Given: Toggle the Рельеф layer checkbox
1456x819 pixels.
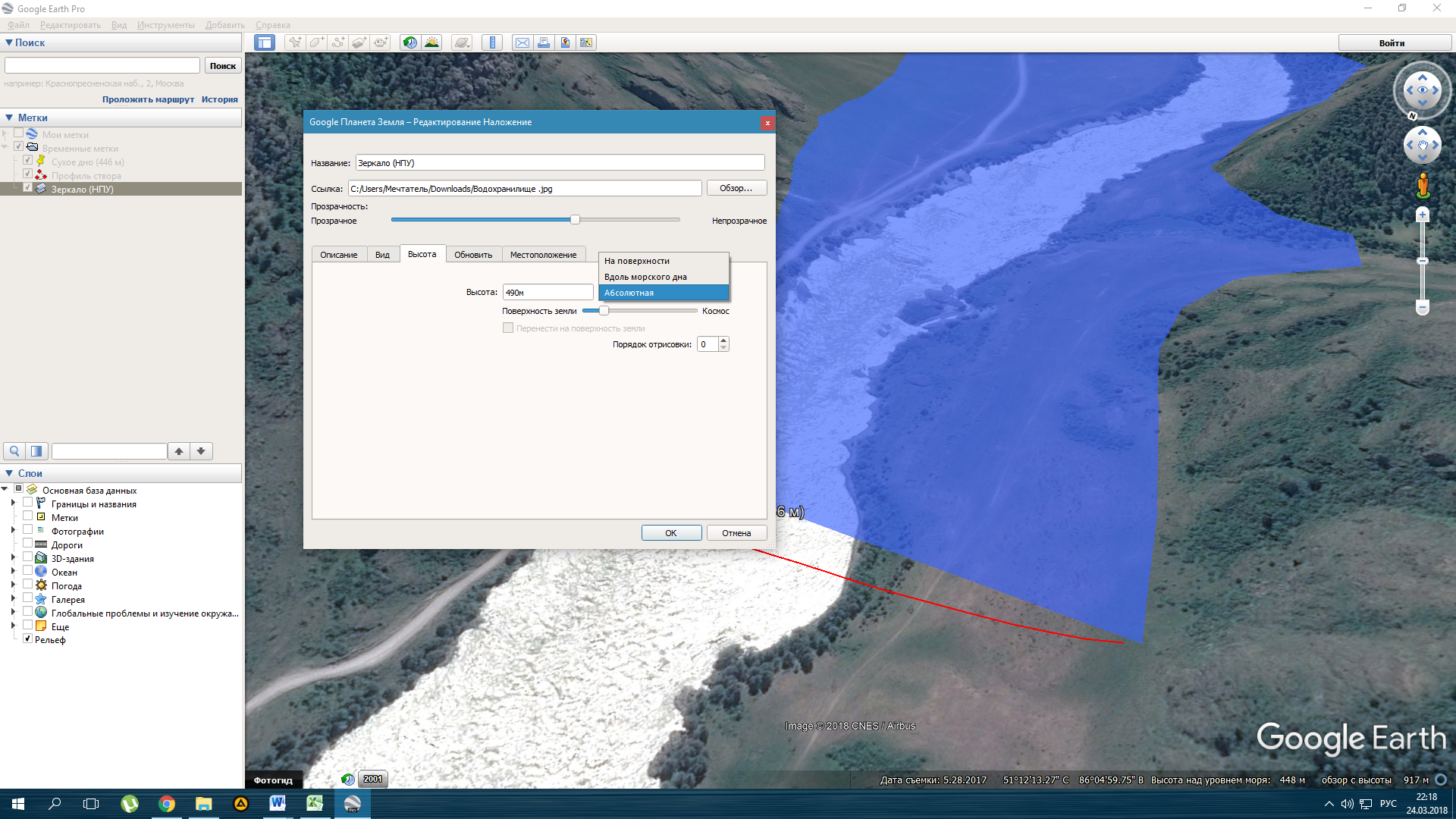Looking at the screenshot, I should point(28,639).
